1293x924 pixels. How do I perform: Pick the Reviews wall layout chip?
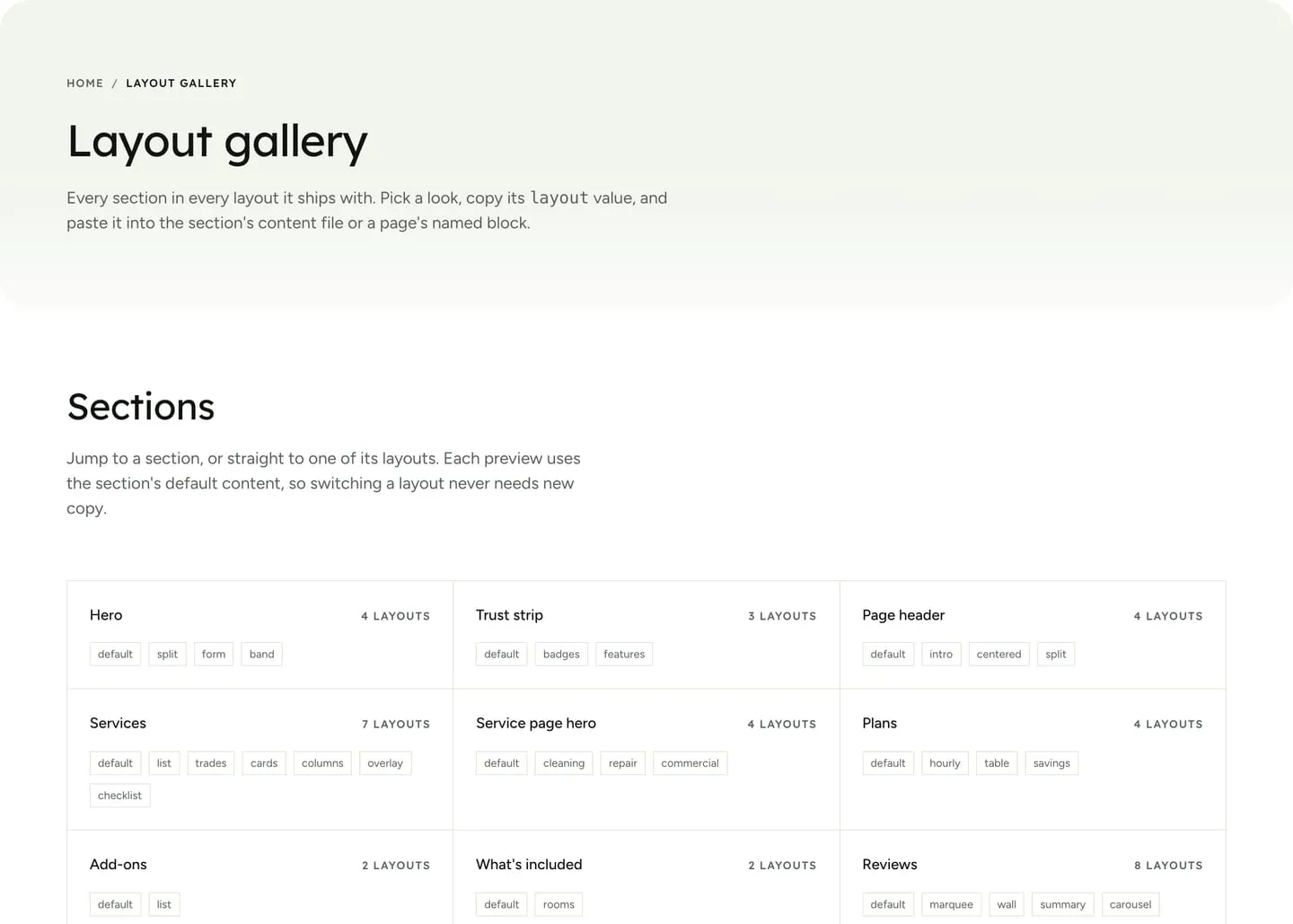pos(1007,904)
